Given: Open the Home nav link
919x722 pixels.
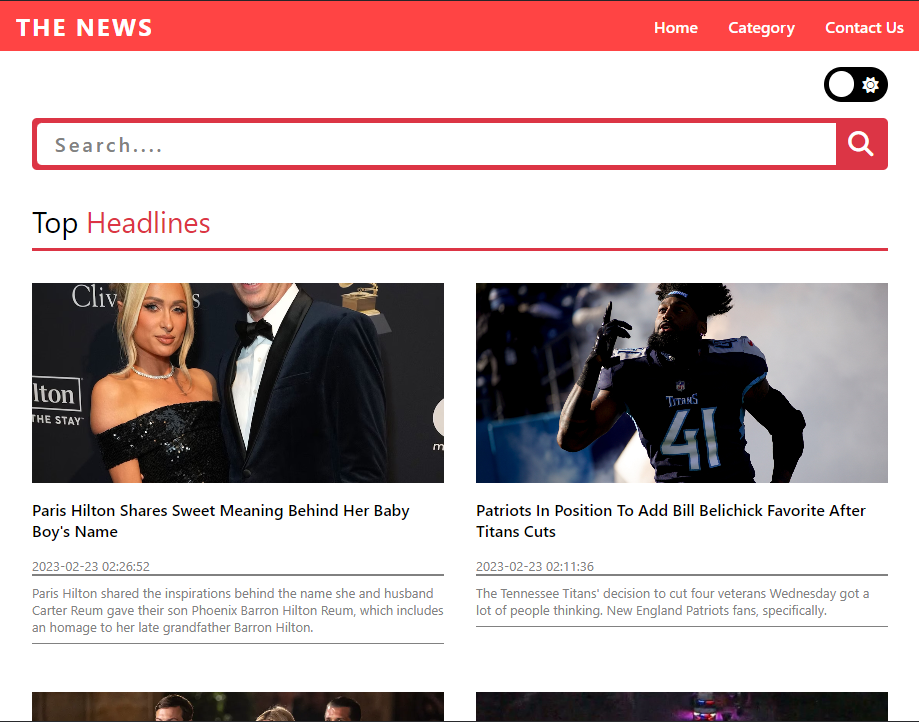Looking at the screenshot, I should 676,28.
